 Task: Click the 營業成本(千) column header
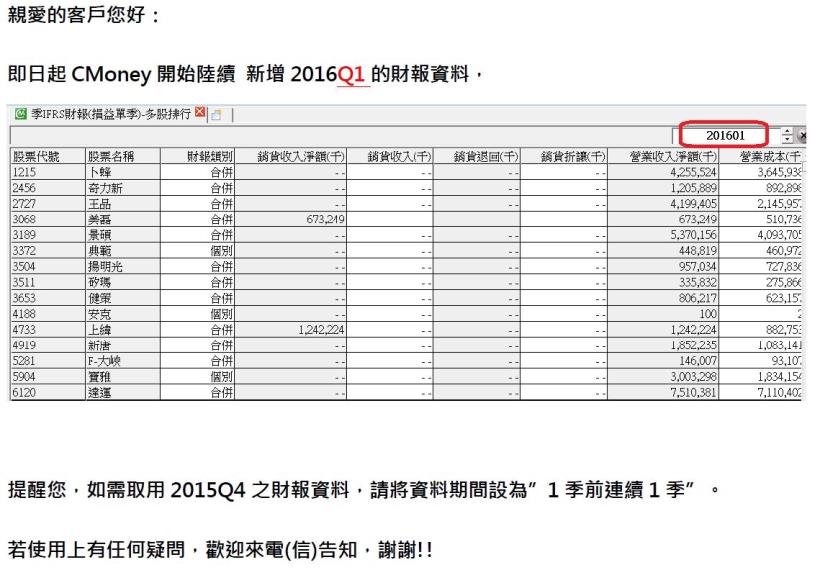(x=761, y=156)
